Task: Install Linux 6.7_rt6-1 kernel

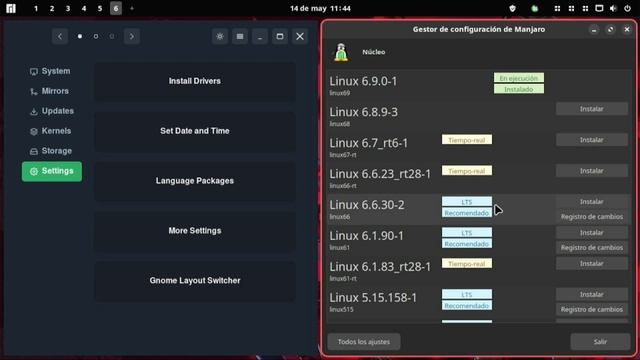Action: (591, 140)
